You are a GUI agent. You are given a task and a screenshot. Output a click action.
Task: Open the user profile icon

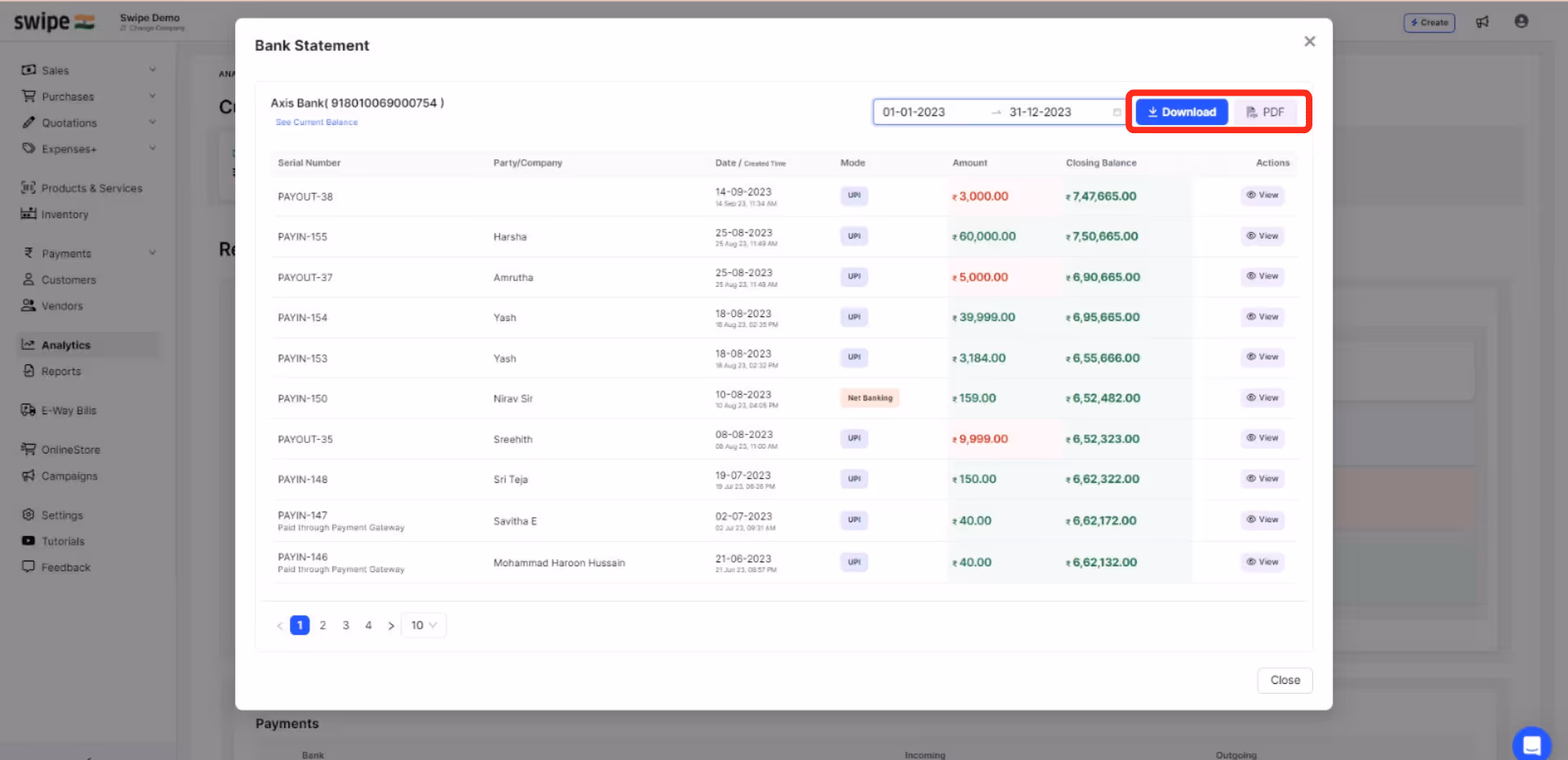(1521, 21)
